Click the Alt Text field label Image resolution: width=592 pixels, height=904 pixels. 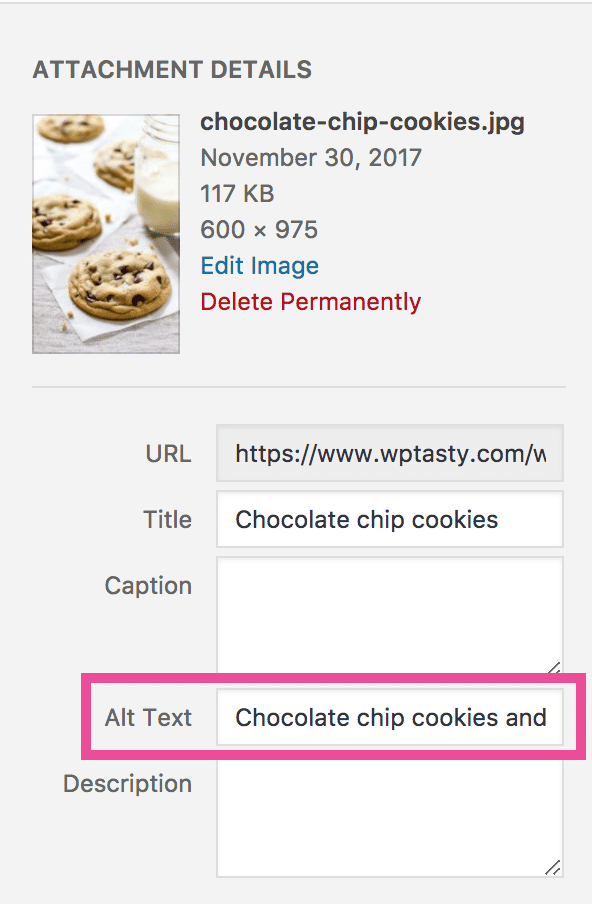tap(150, 717)
